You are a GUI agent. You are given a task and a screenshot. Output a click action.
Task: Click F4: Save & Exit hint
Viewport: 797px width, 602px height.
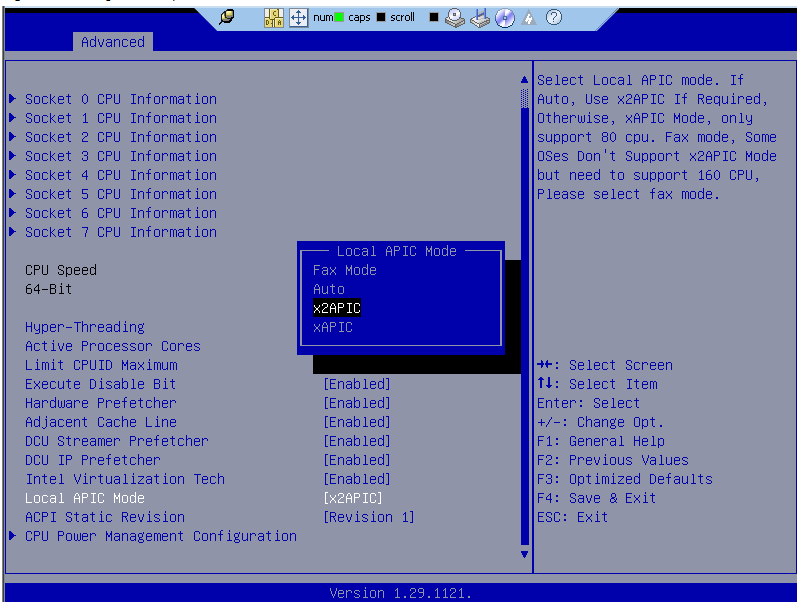[x=596, y=498]
